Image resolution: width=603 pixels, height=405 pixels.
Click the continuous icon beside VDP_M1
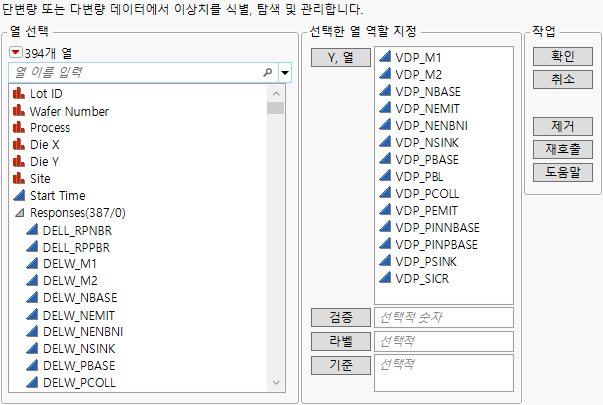[x=385, y=57]
